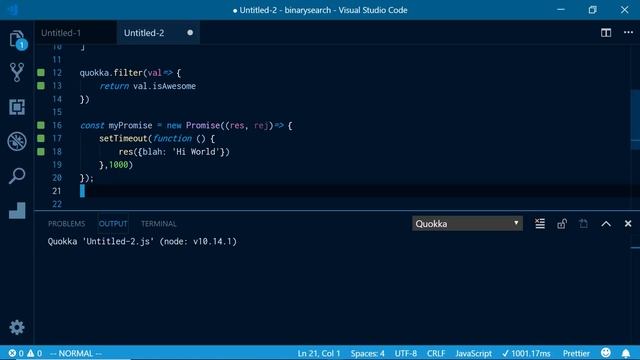Open the Search view
Viewport: 640px width, 360px height.
(x=17, y=176)
